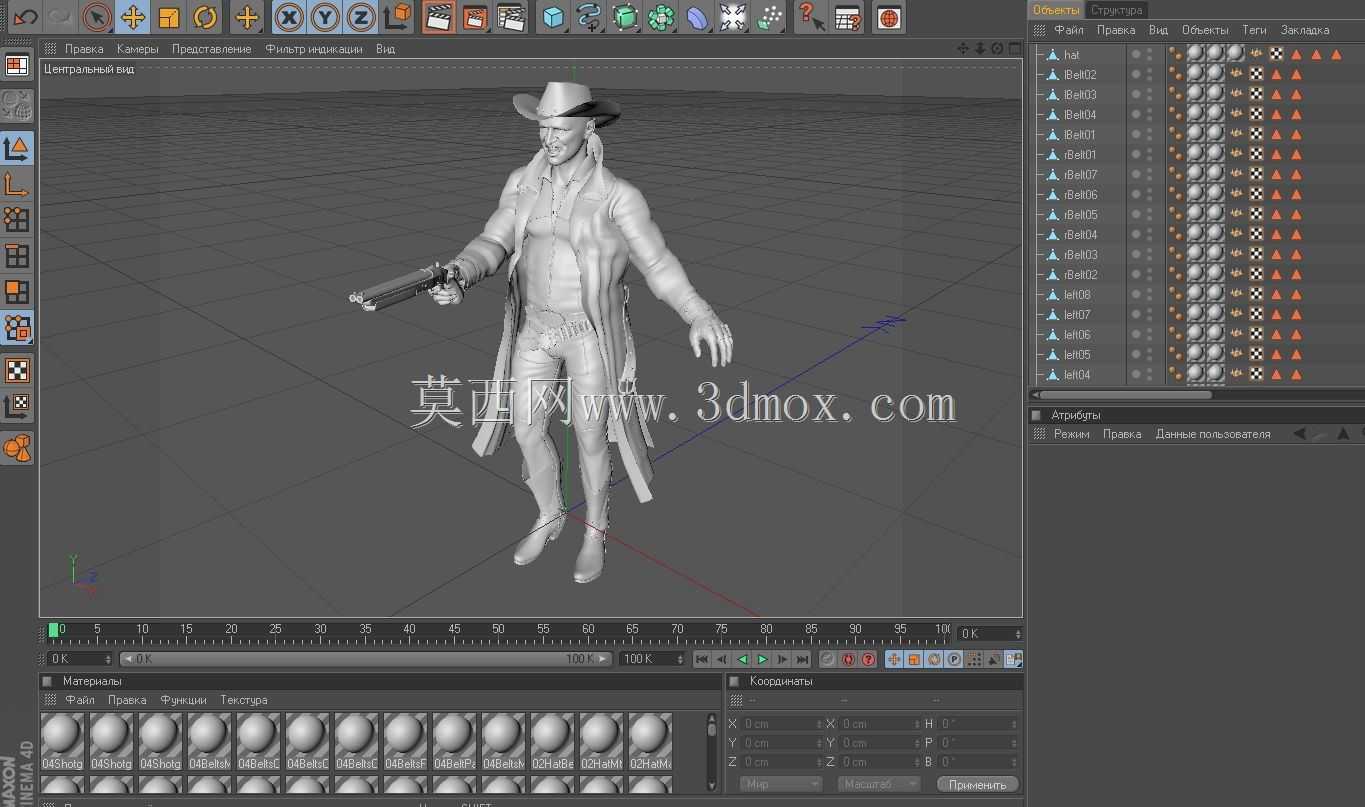Open the Фильтр индикации menu
1365x807 pixels.
pyautogui.click(x=315, y=49)
